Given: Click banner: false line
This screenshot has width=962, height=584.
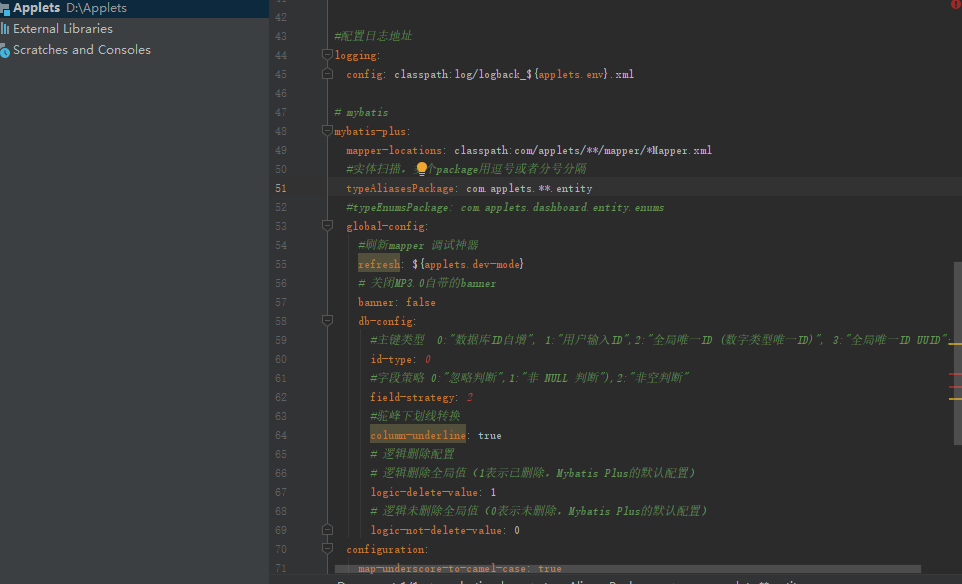Looking at the screenshot, I should (397, 302).
